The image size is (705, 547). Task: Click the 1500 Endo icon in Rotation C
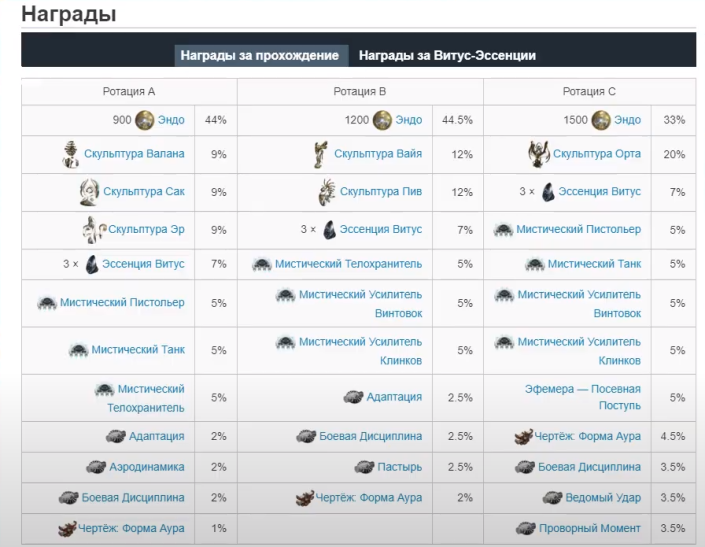pos(601,120)
